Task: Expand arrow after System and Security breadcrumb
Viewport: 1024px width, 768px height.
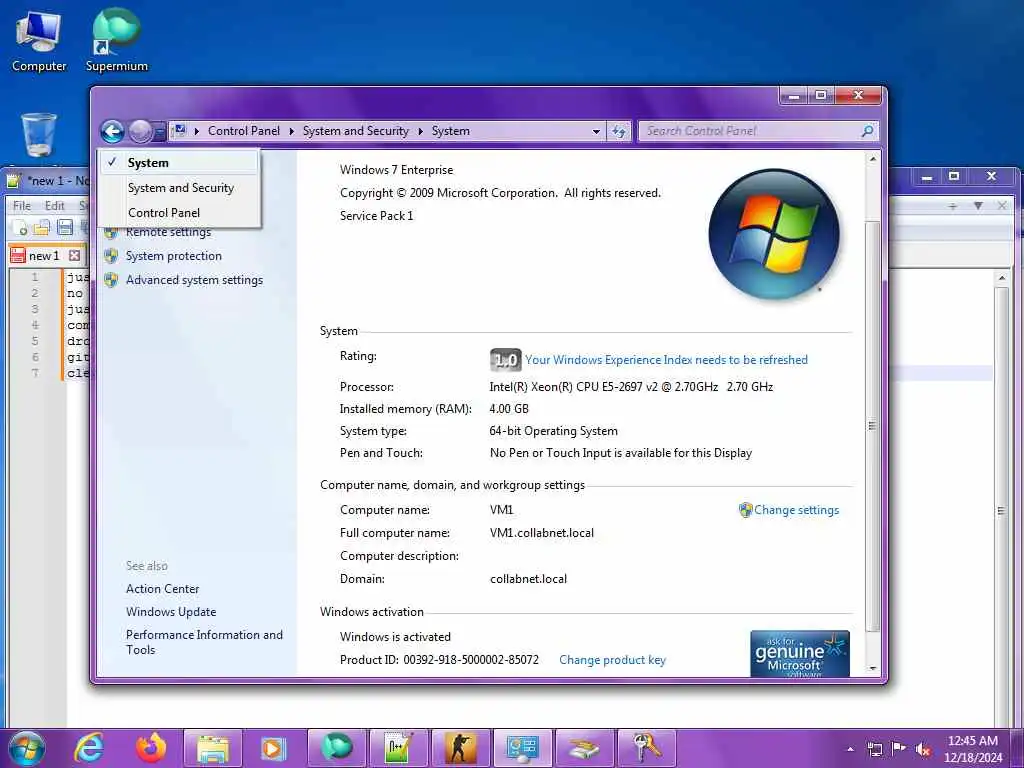Action: click(420, 131)
